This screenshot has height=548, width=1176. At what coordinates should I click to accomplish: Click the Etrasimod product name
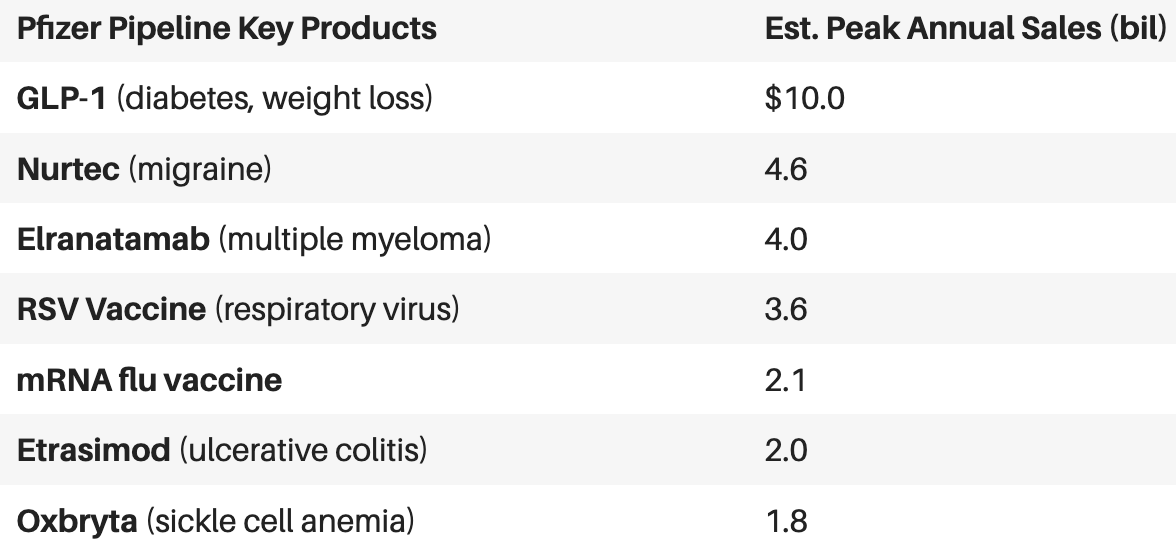coord(94,451)
